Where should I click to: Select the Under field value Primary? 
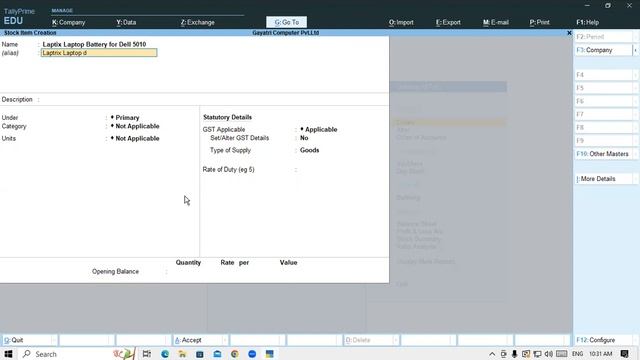coord(127,118)
